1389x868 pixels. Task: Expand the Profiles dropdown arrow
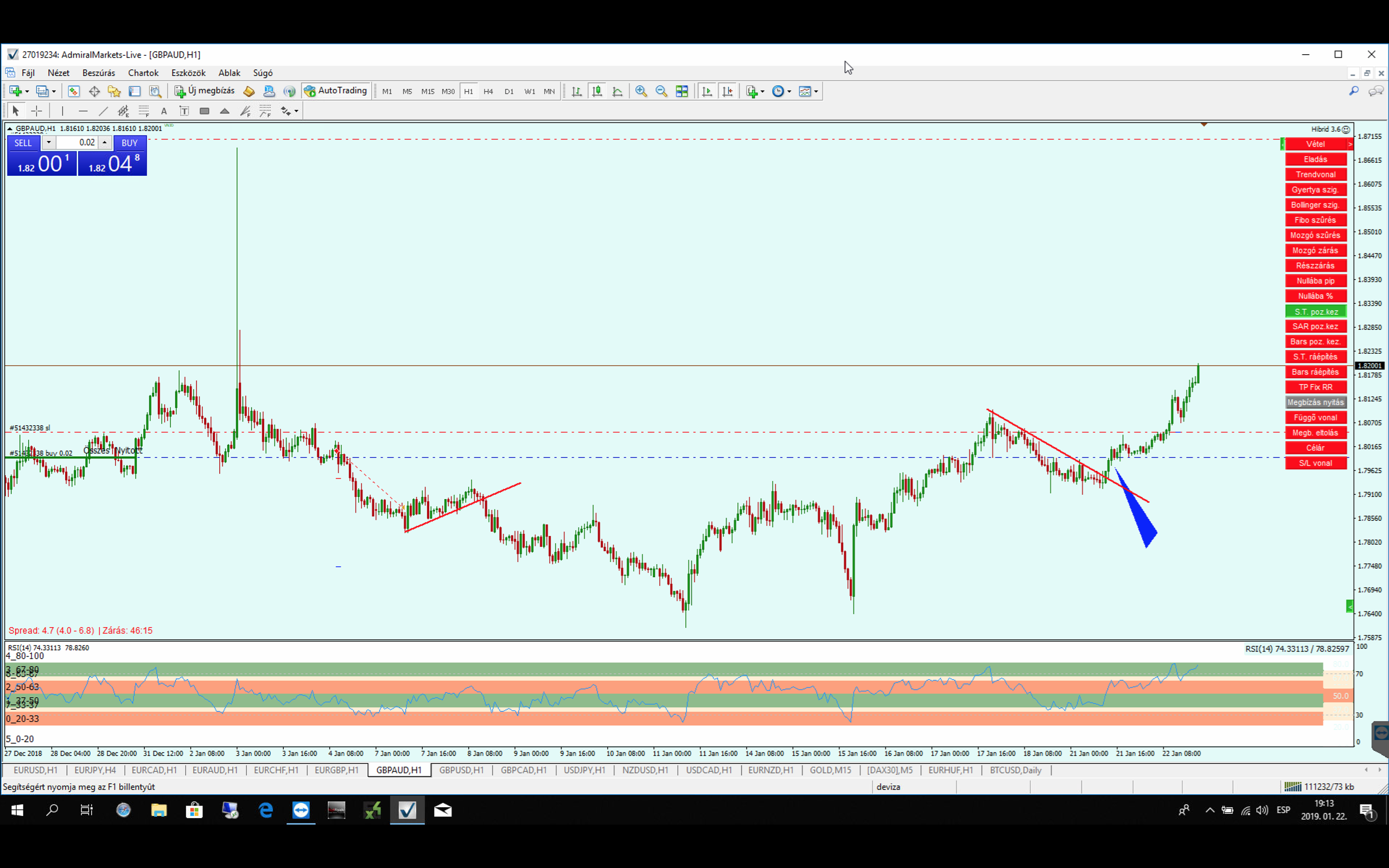pyautogui.click(x=54, y=92)
